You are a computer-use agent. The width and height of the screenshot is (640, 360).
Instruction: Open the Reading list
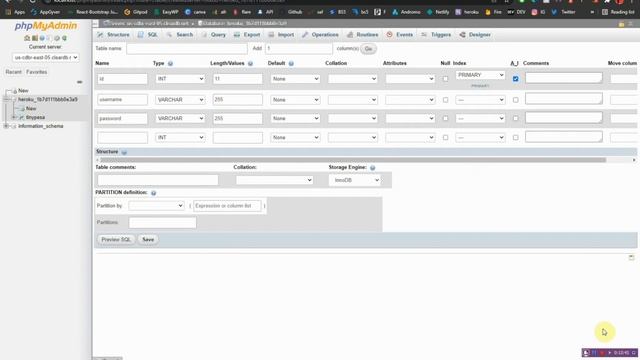(x=618, y=12)
